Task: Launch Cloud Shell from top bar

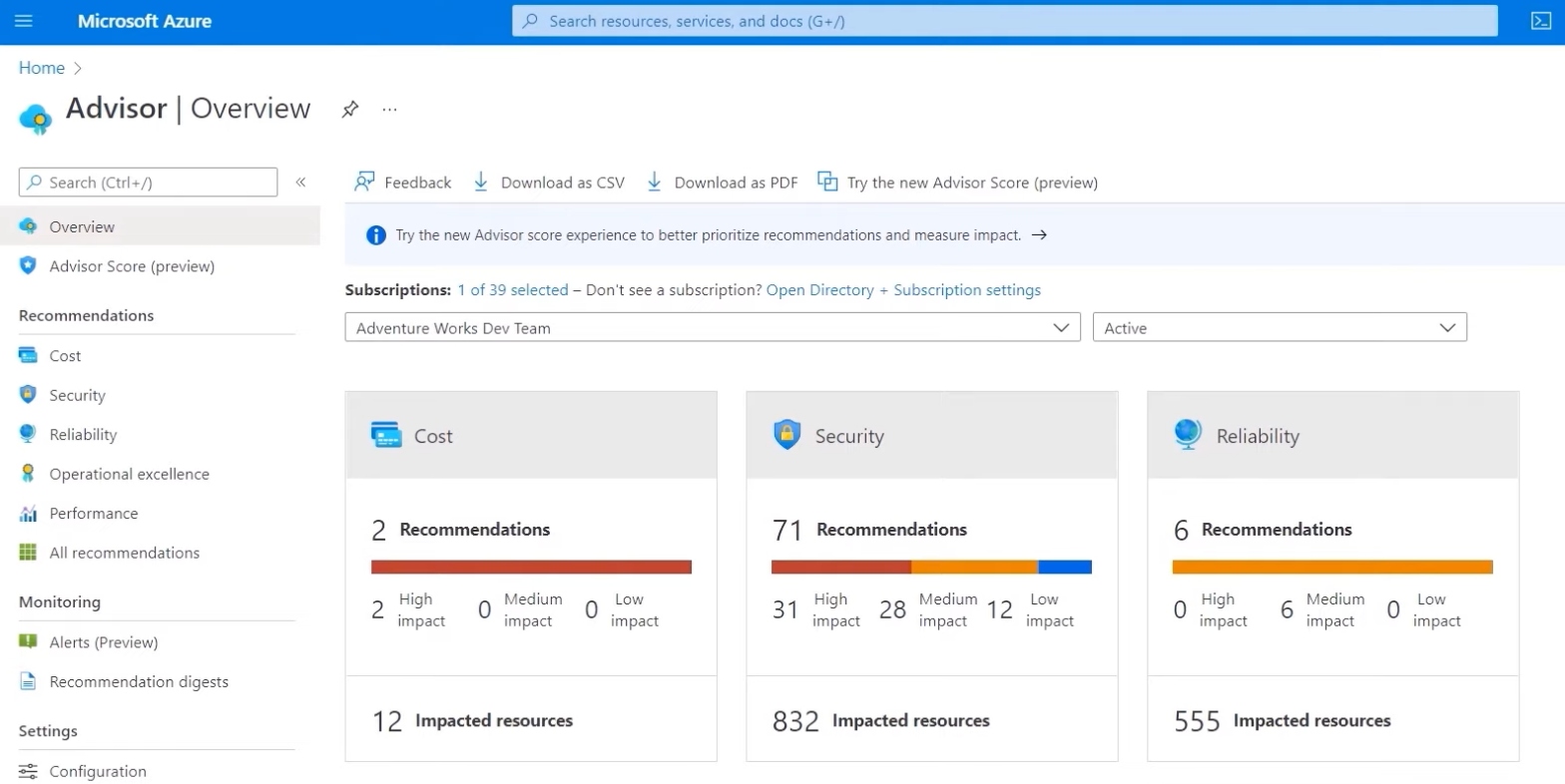Action: [1541, 21]
